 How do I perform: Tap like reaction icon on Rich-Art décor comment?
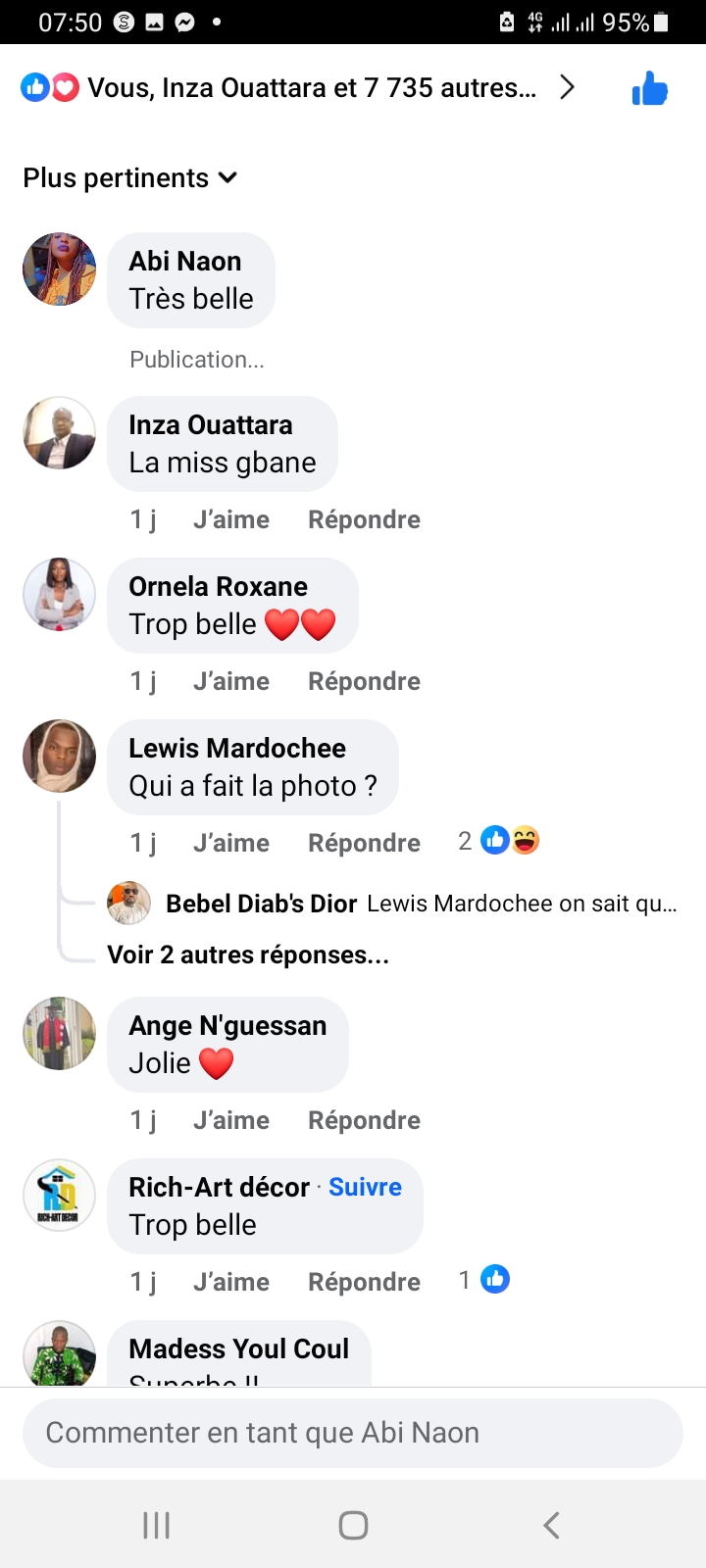[494, 1280]
